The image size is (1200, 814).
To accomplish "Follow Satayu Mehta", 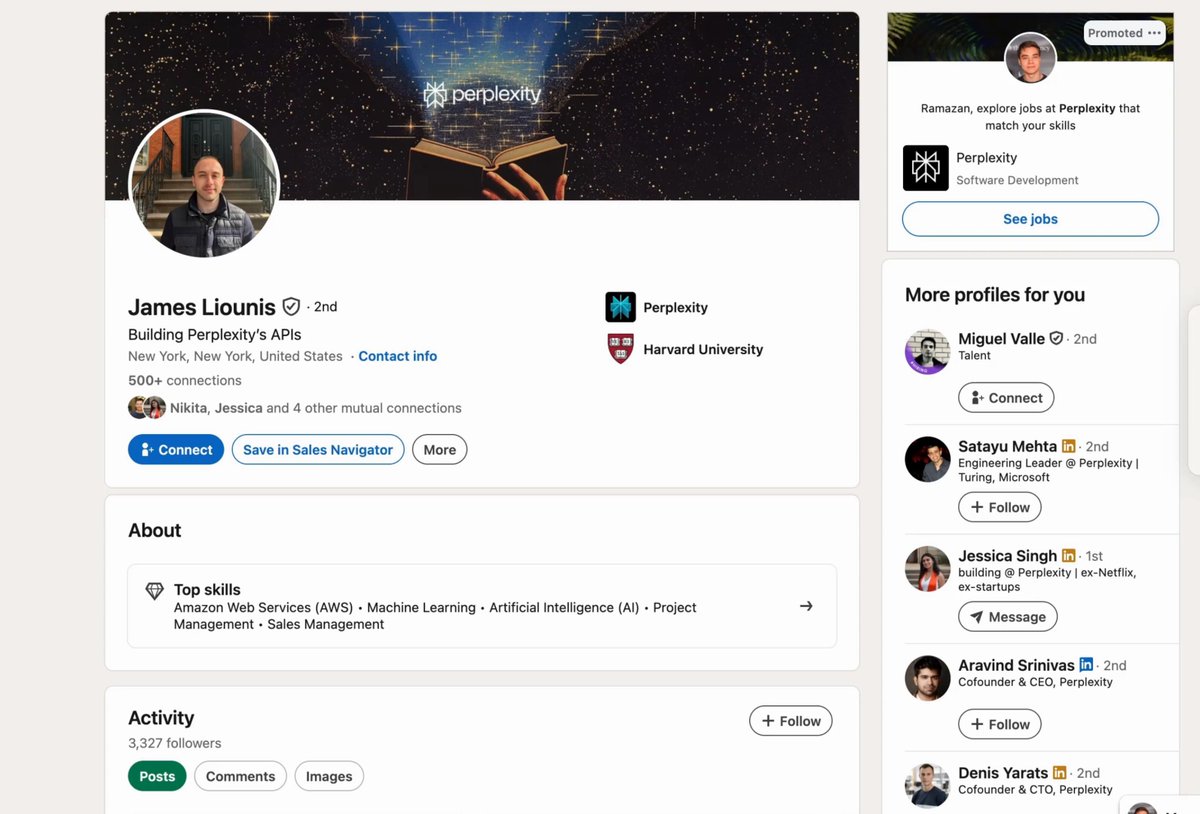I will tap(1000, 508).
